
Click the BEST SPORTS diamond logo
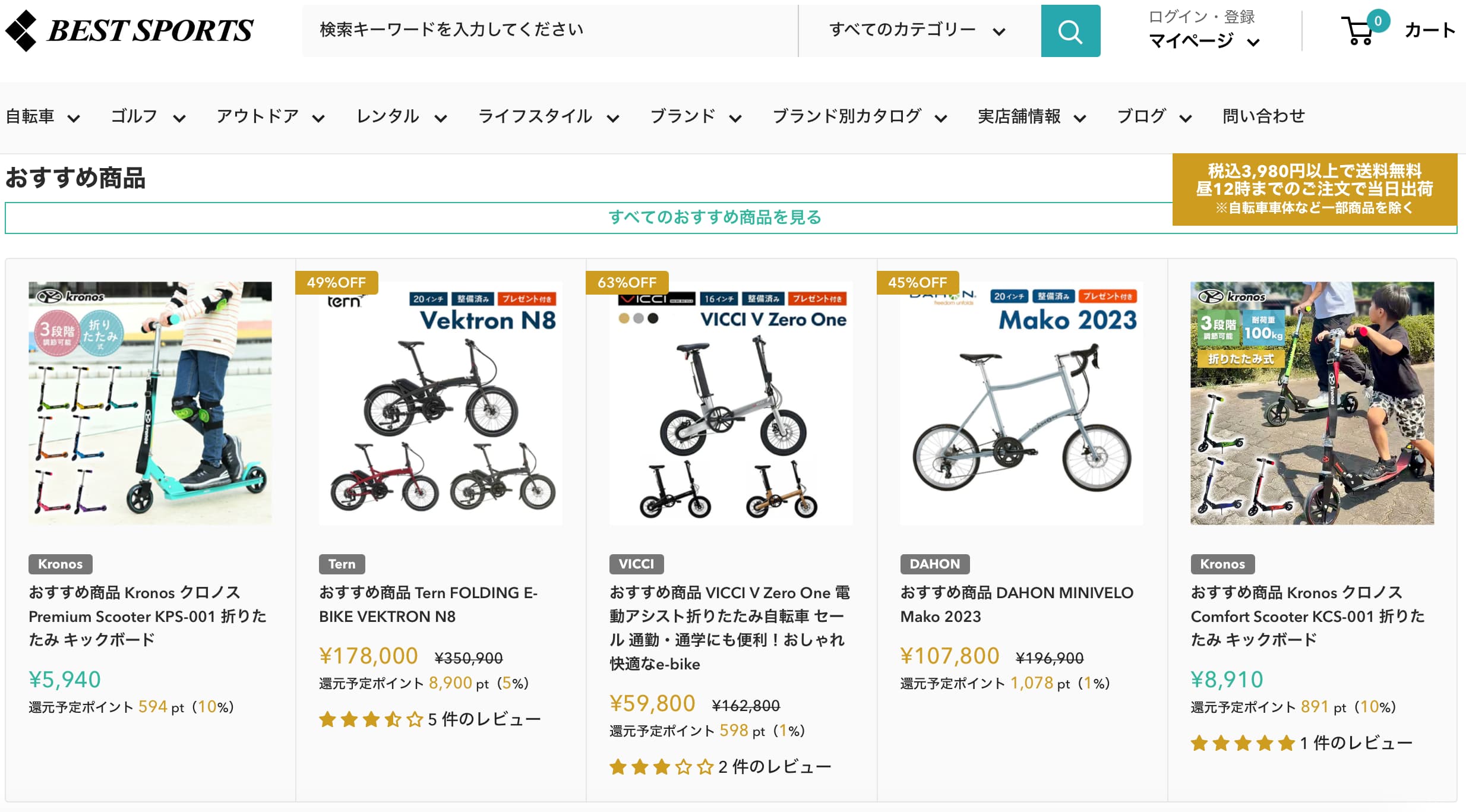[21, 30]
